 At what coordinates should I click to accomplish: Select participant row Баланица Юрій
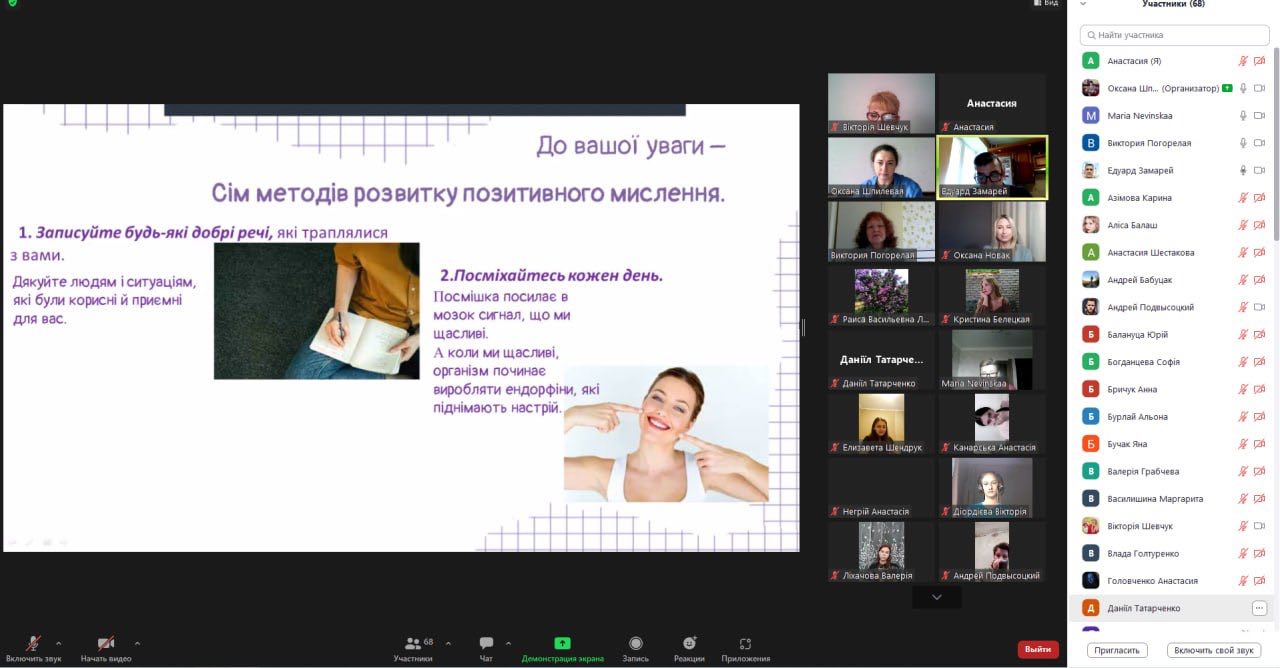pyautogui.click(x=1171, y=334)
